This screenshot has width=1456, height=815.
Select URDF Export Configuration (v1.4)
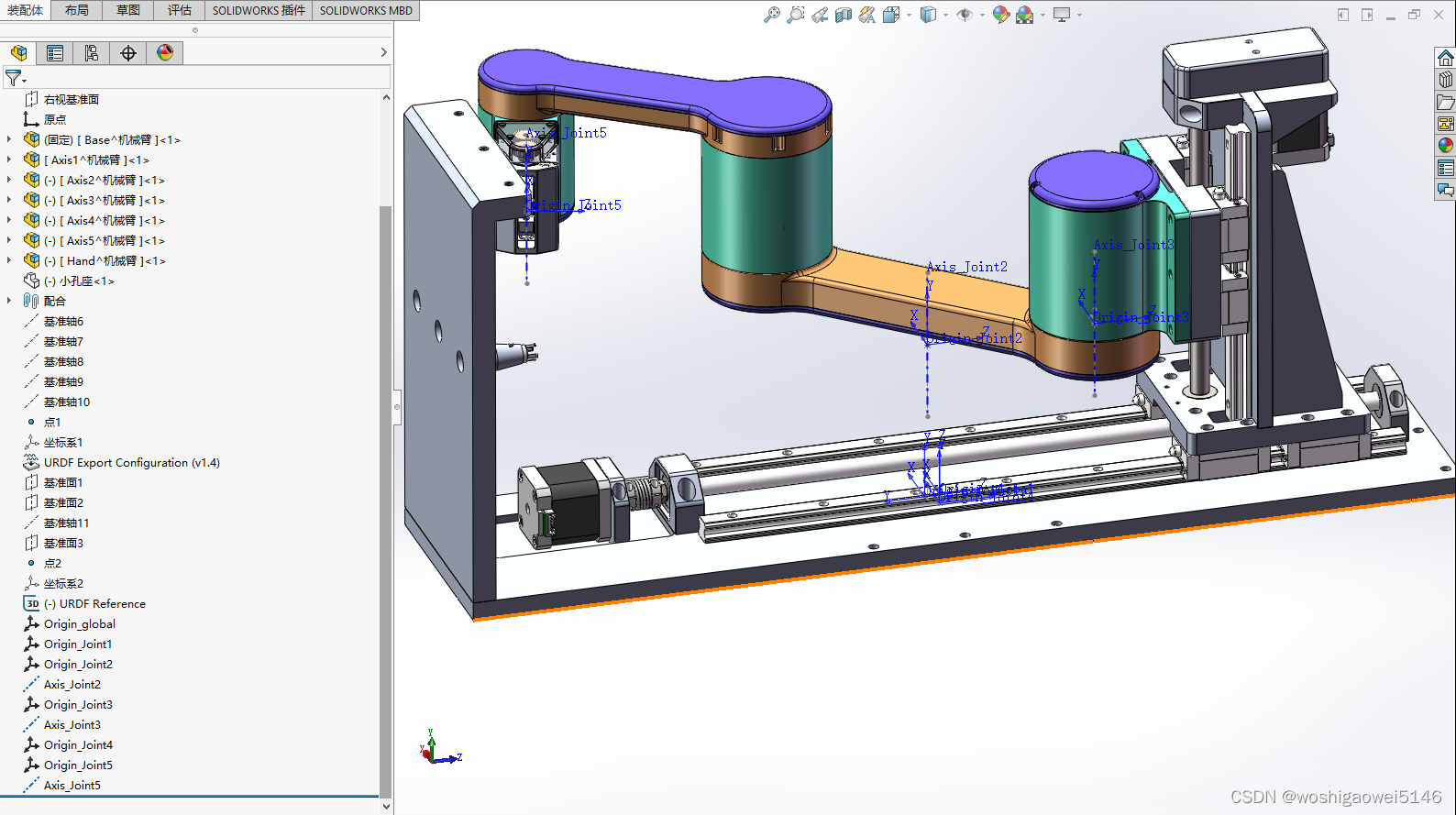132,462
